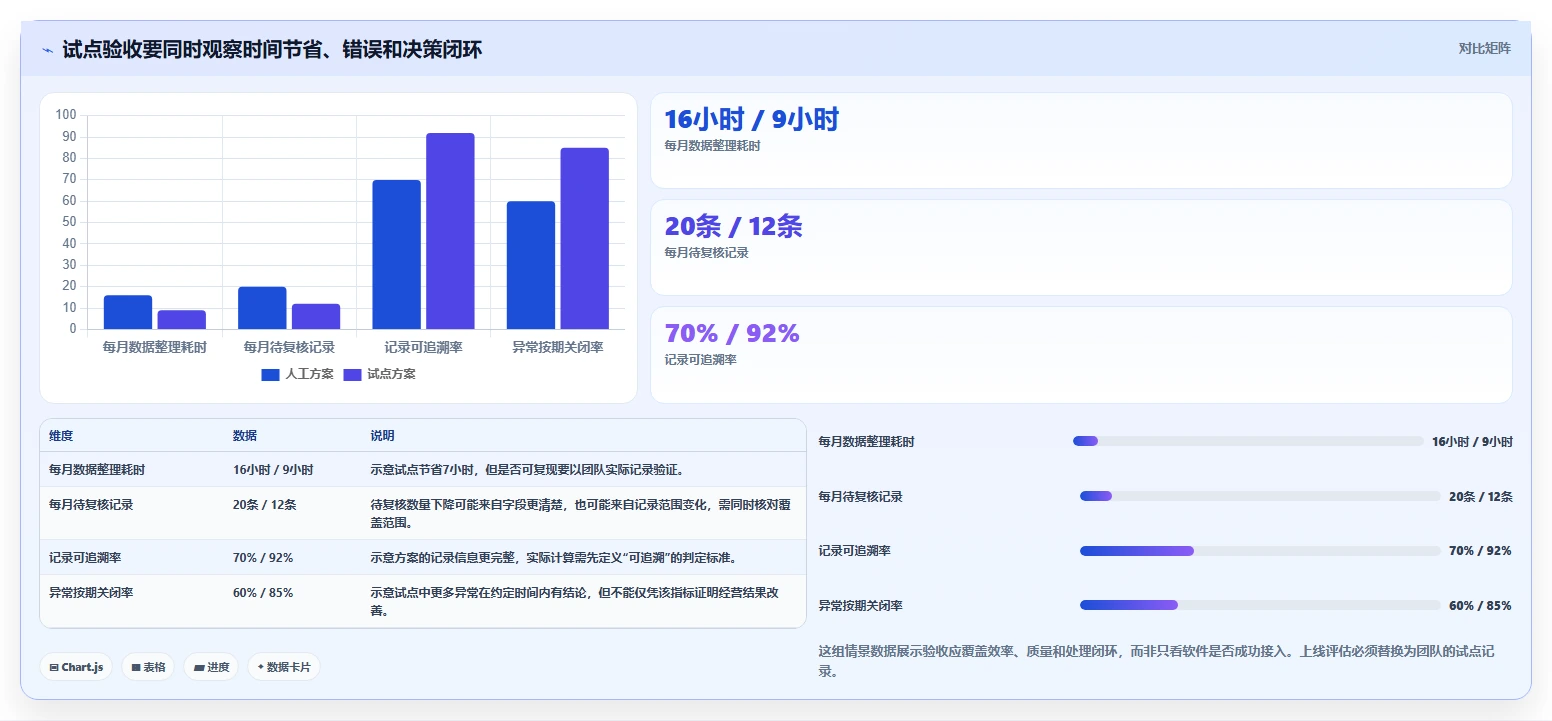1552x721 pixels.
Task: Click the 试点方案 bar for 每月数据整理耗时
Action: 182,319
